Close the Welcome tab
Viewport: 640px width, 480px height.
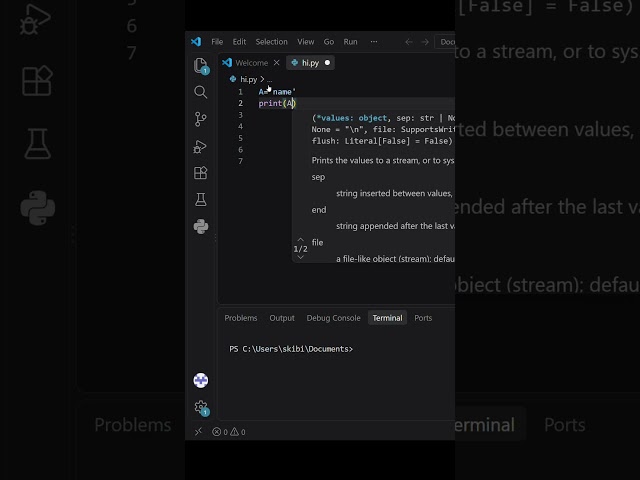coord(276,63)
